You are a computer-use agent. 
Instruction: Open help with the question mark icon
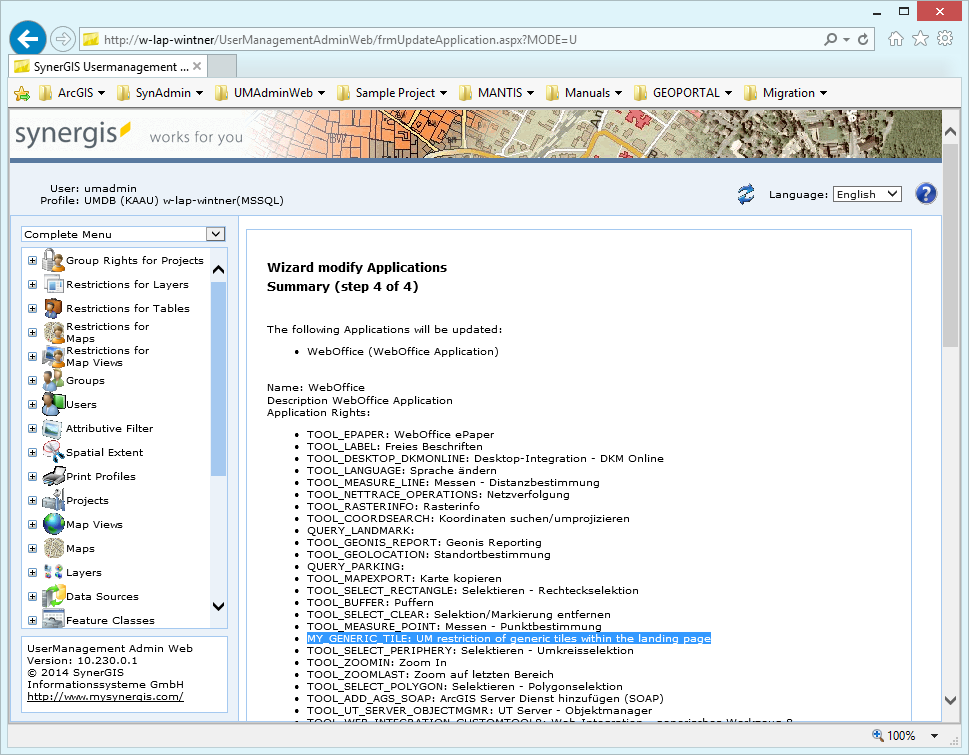point(926,194)
